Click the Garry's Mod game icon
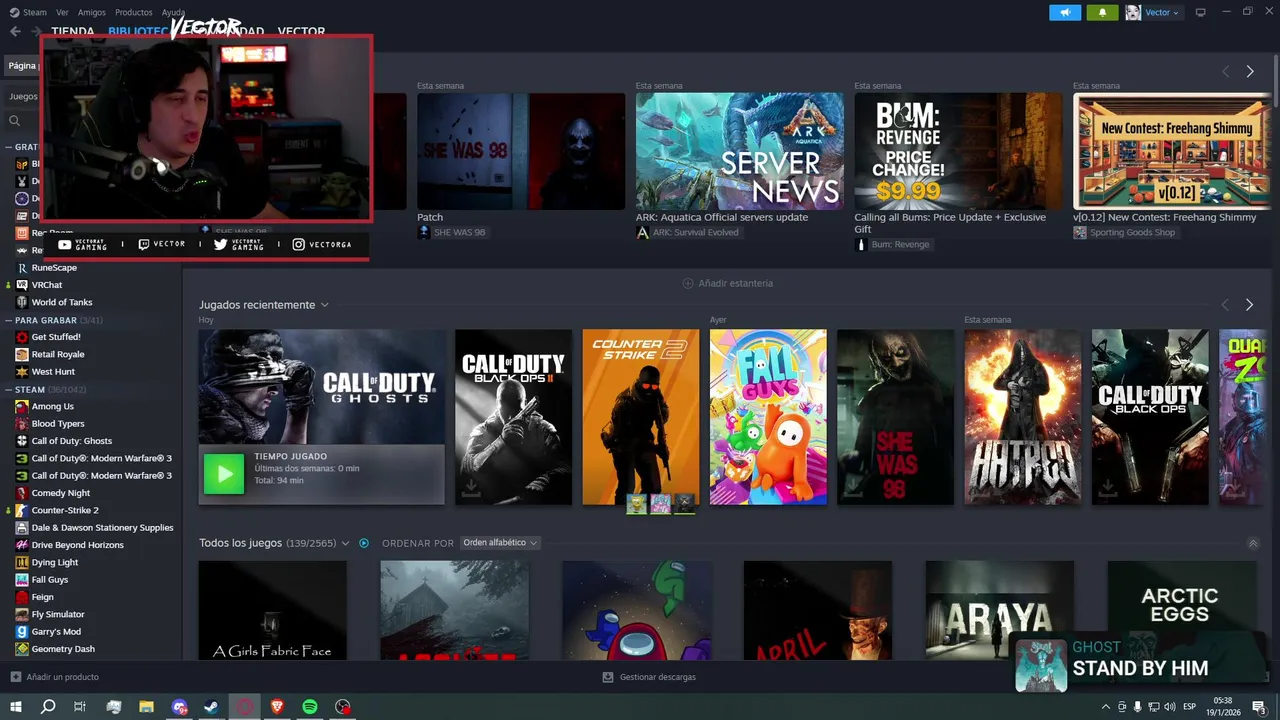Image resolution: width=1280 pixels, height=720 pixels. (22, 631)
